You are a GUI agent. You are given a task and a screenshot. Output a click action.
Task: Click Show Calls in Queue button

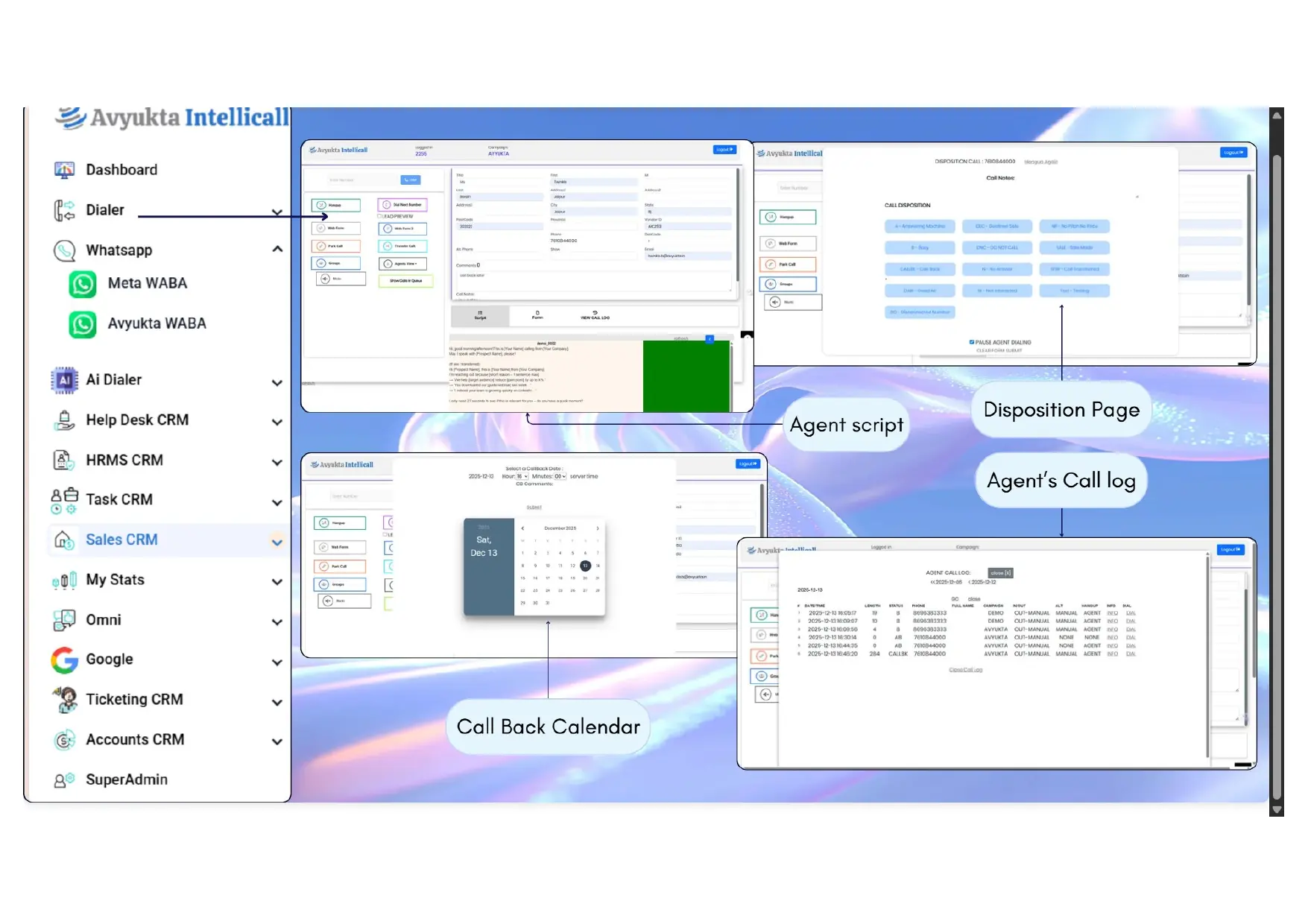(405, 281)
